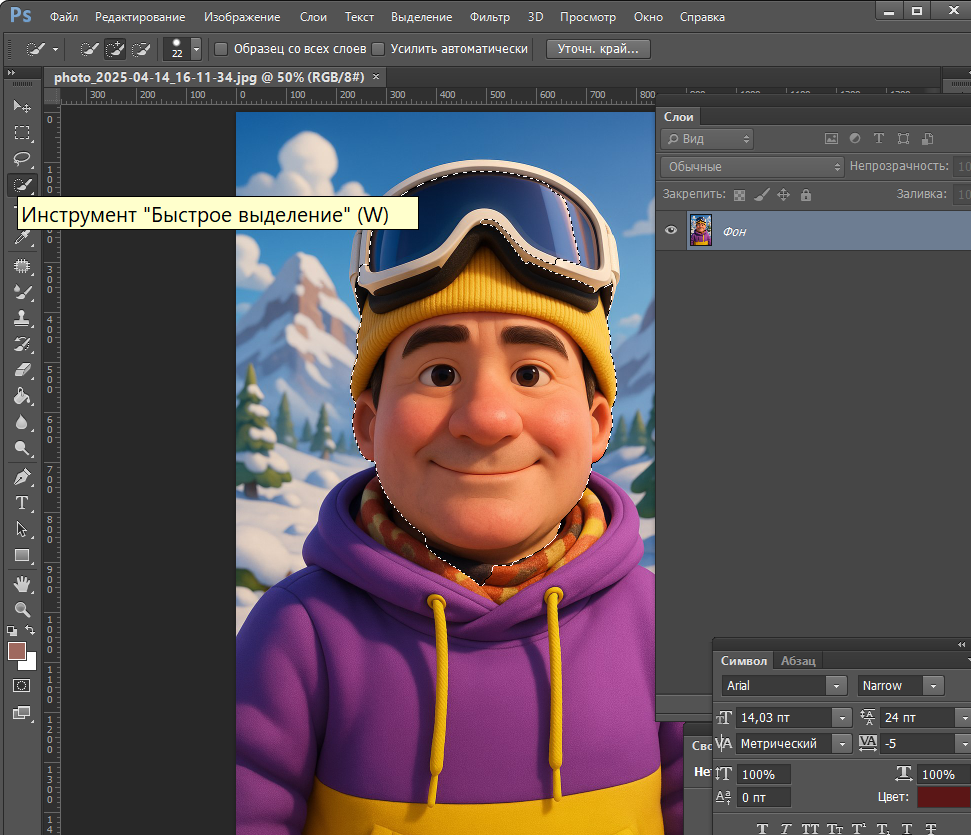Open the Изображение menu

242,17
